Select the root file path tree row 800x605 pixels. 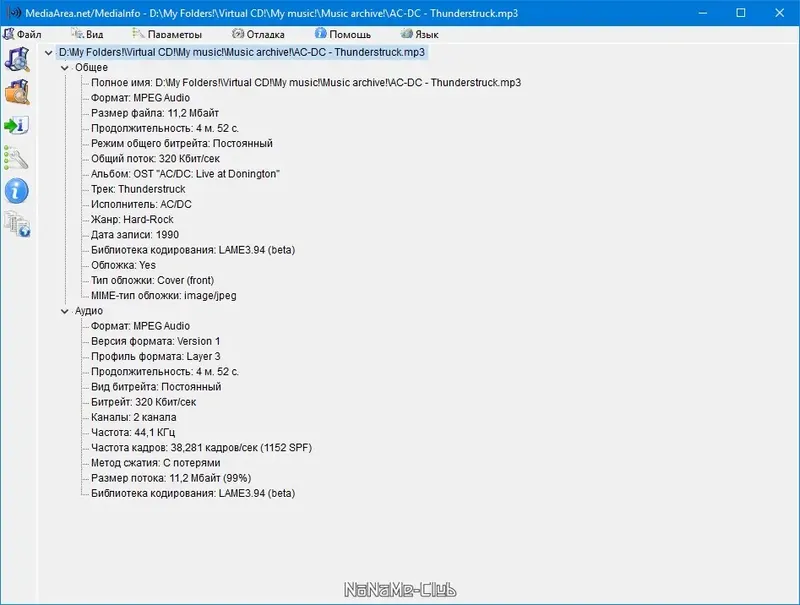[242, 53]
